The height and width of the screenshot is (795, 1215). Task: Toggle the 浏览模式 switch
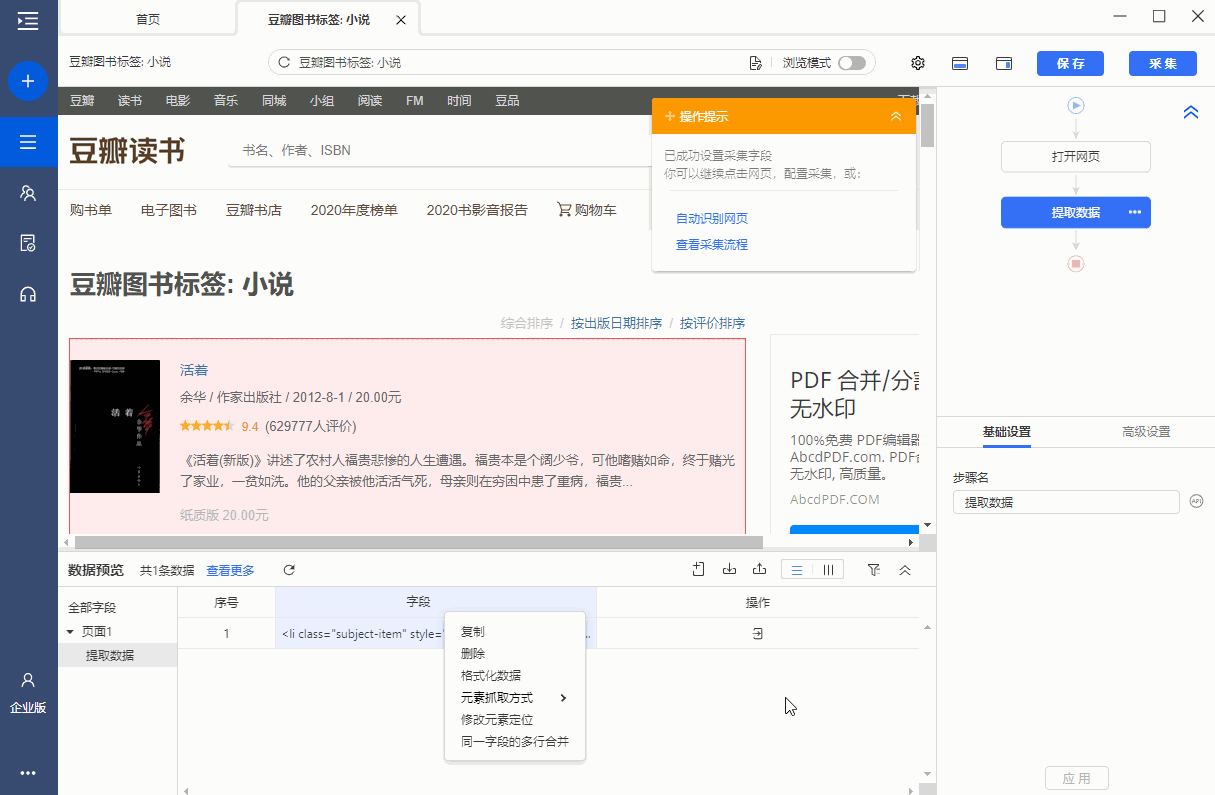tap(851, 63)
